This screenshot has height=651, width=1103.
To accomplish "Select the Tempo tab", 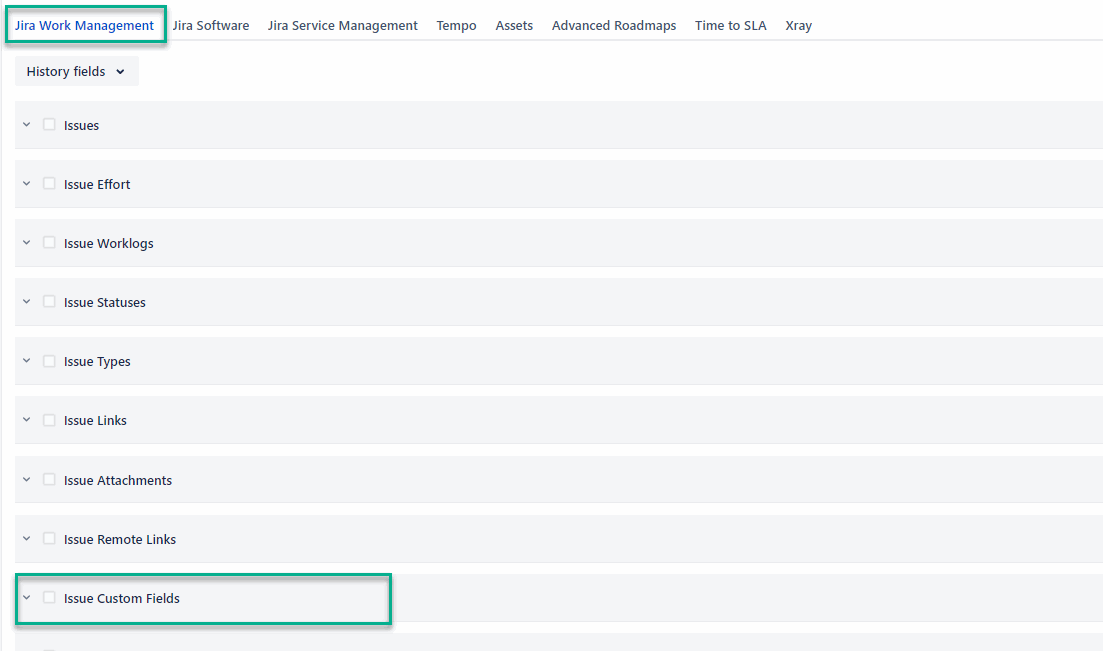I will (x=456, y=26).
